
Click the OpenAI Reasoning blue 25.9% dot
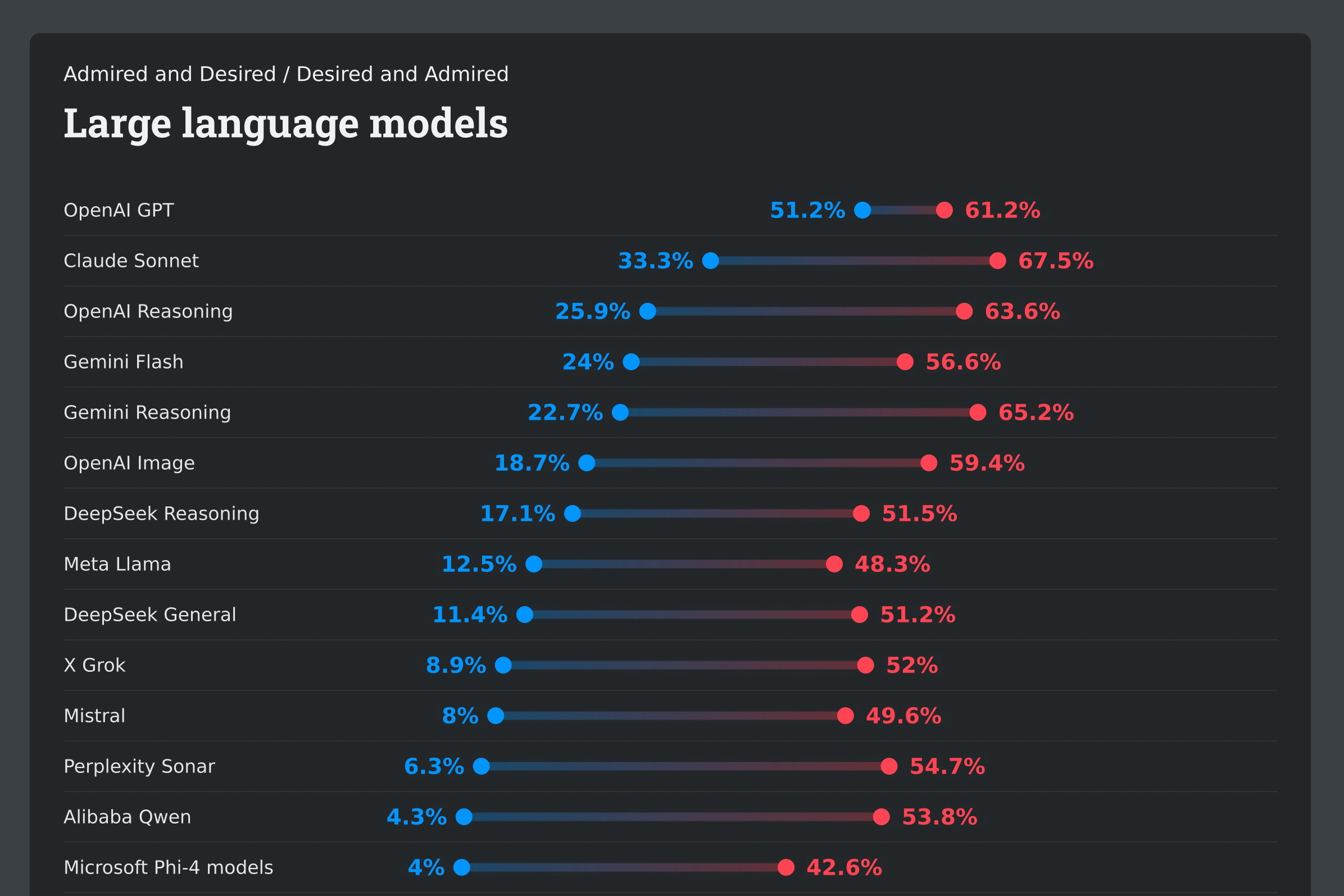(647, 311)
